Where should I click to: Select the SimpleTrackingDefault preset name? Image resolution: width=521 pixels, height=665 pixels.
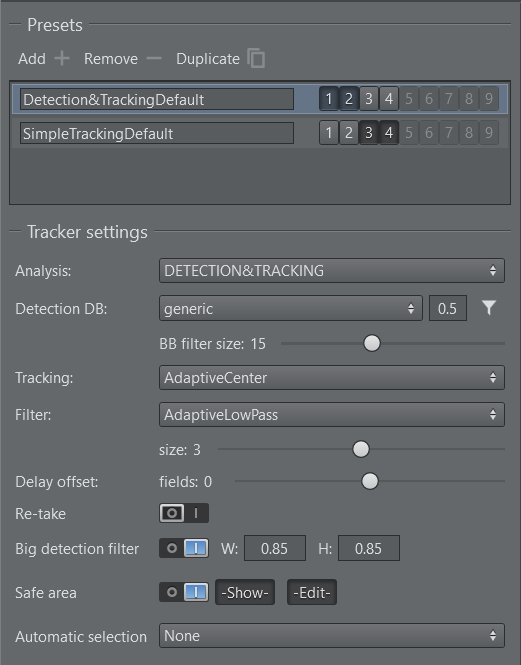[x=157, y=133]
